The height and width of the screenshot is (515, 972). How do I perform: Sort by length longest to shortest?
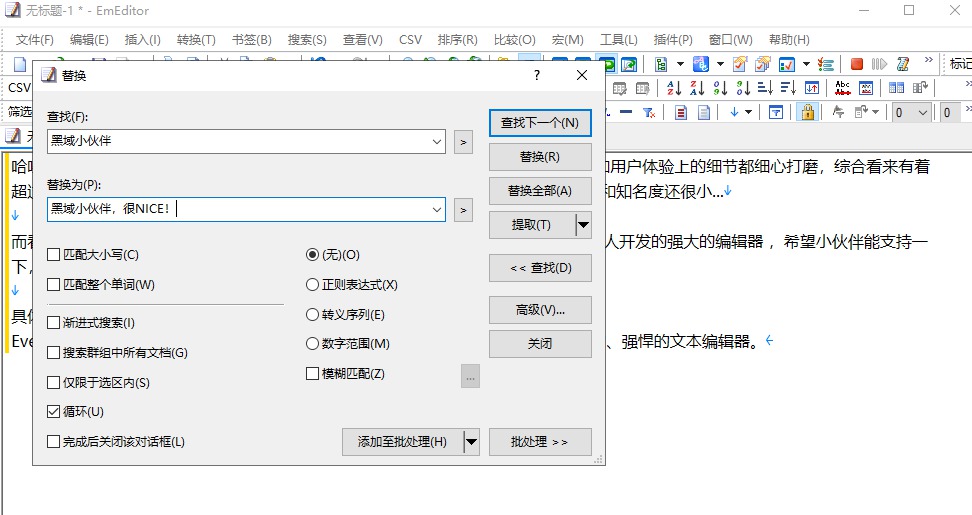788,88
